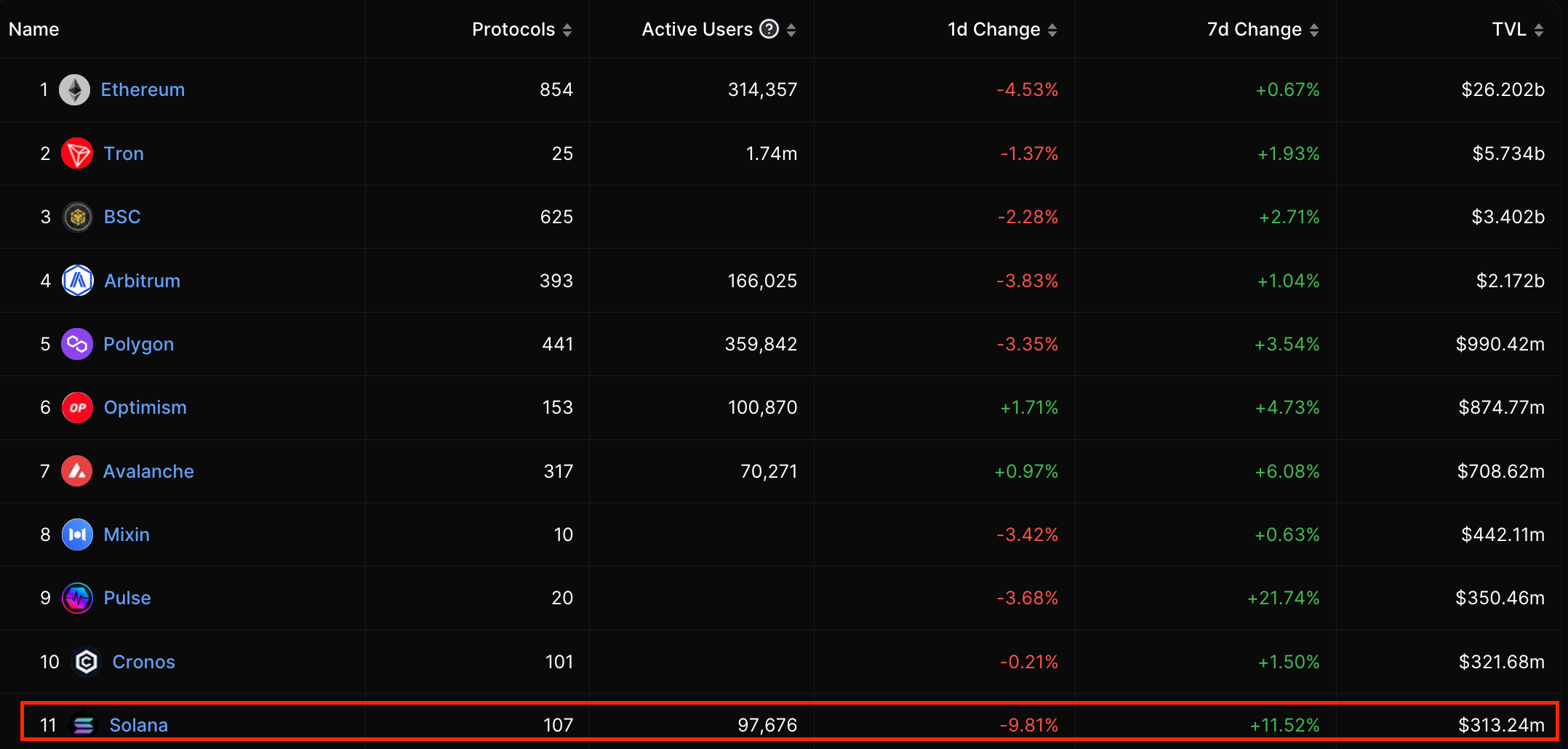Sort table by 1d Change arrows
This screenshot has width=1568, height=749.
1052,30
